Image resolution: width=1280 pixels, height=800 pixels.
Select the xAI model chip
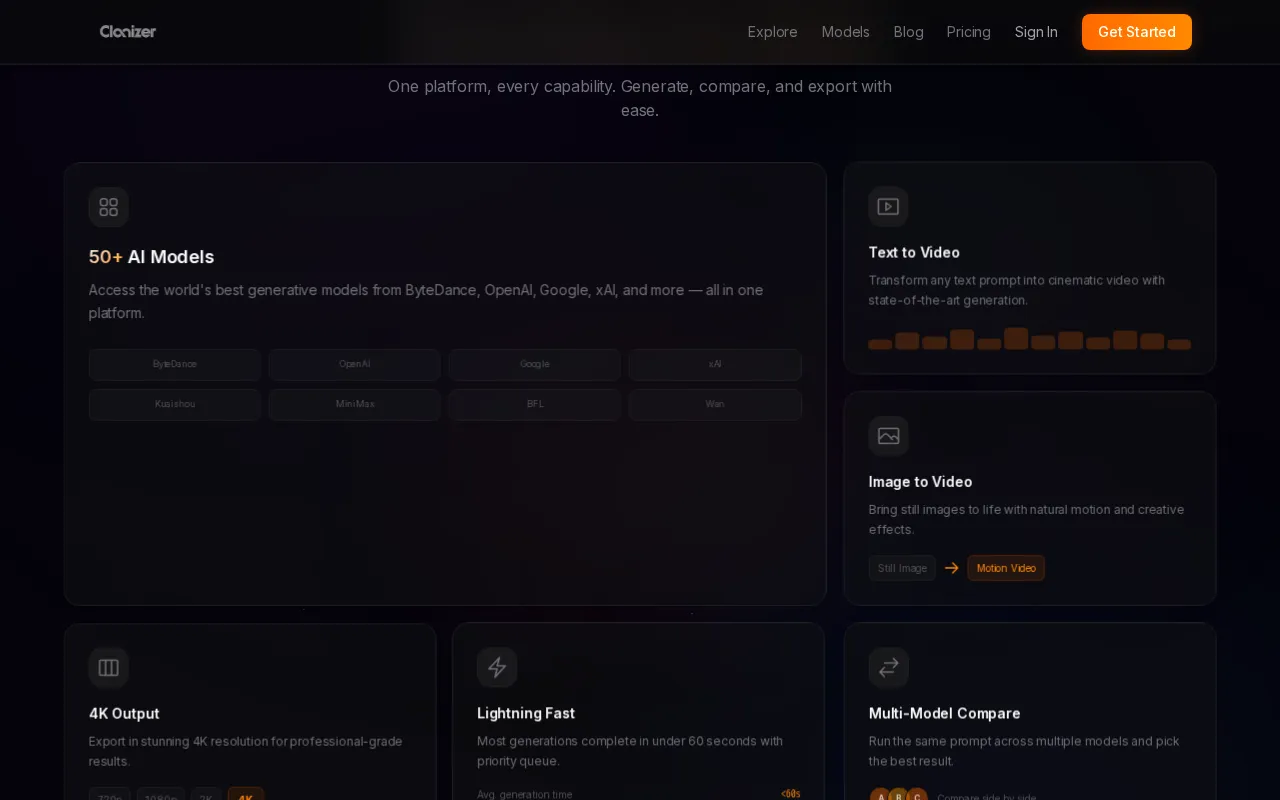click(715, 364)
